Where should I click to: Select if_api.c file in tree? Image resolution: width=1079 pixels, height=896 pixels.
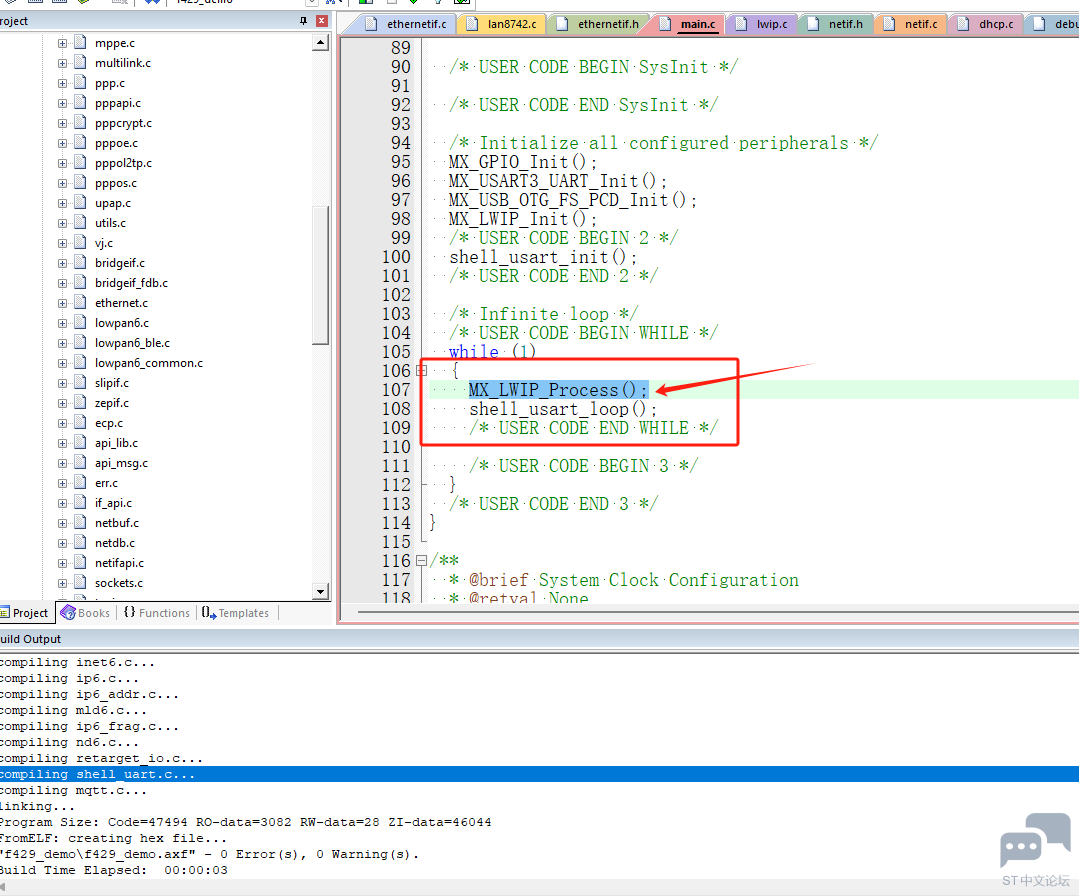pos(114,503)
